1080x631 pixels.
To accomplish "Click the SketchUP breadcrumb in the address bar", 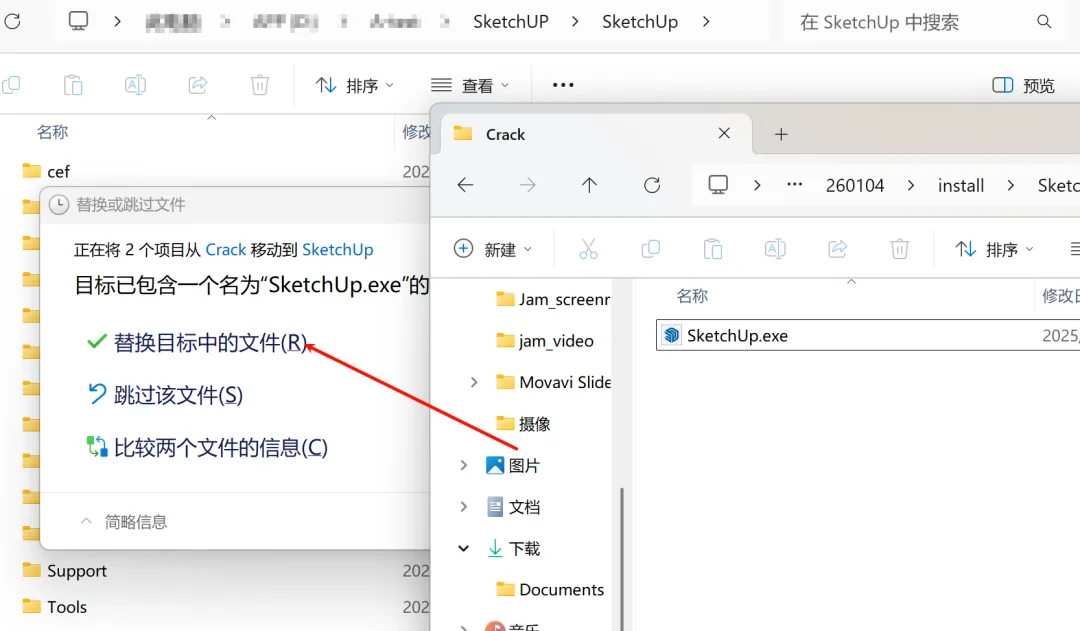I will [x=510, y=21].
